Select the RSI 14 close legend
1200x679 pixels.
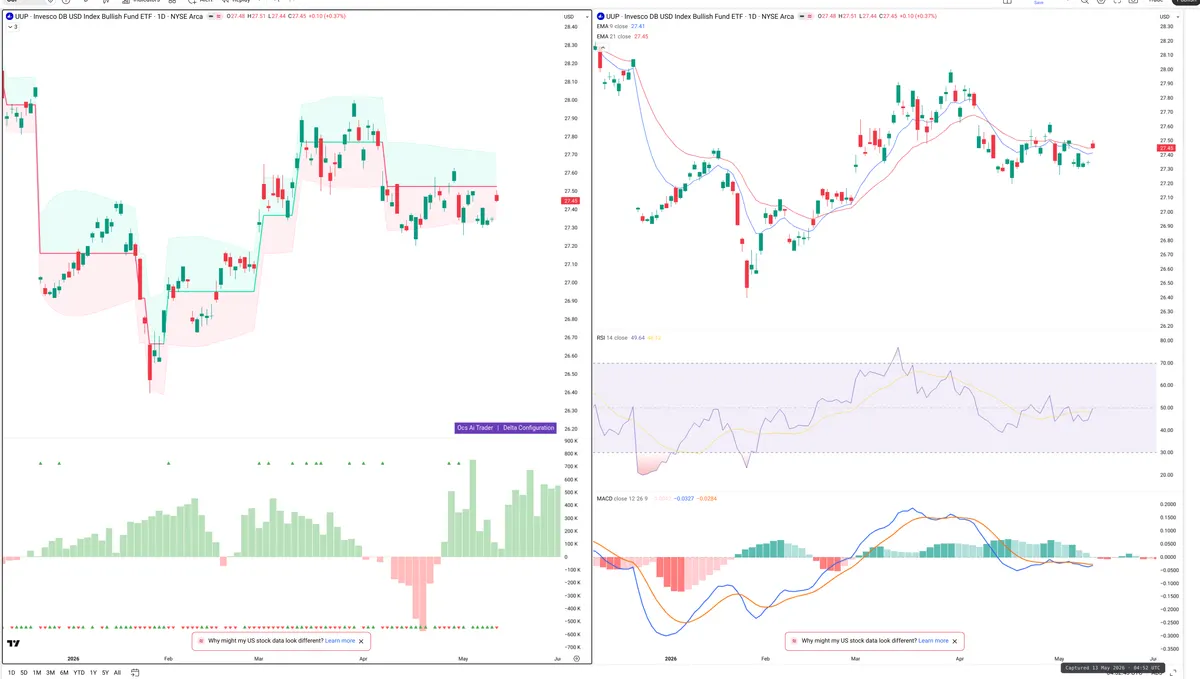click(x=614, y=338)
